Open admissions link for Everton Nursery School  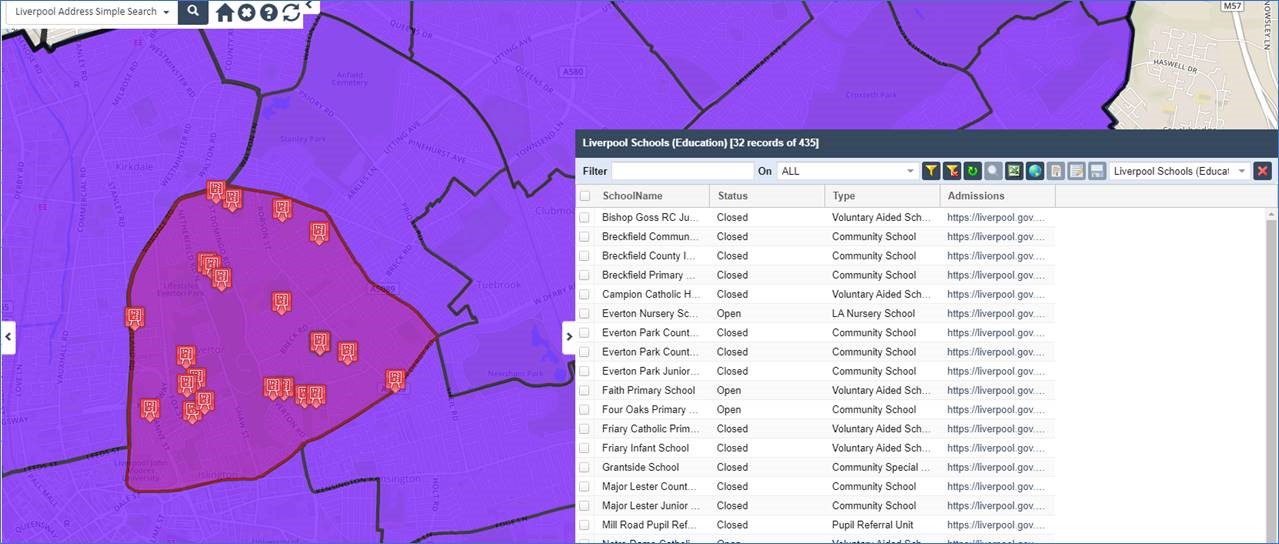coord(997,314)
